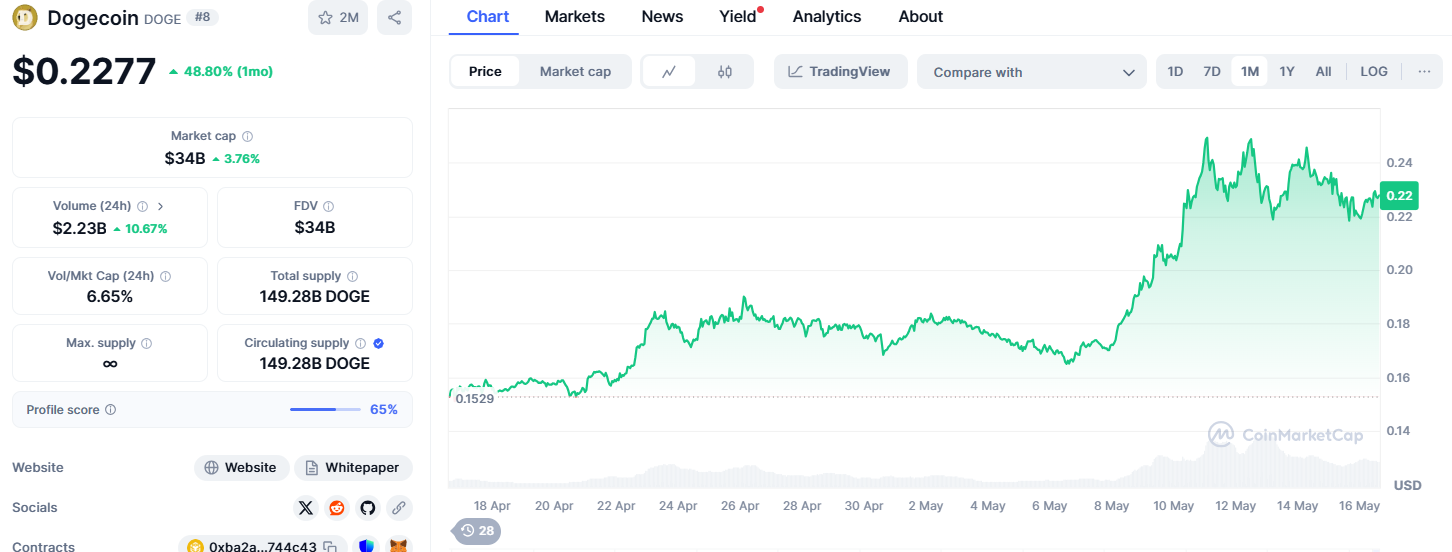This screenshot has width=1452, height=552.
Task: Switch to candlestick chart icon
Action: click(725, 72)
